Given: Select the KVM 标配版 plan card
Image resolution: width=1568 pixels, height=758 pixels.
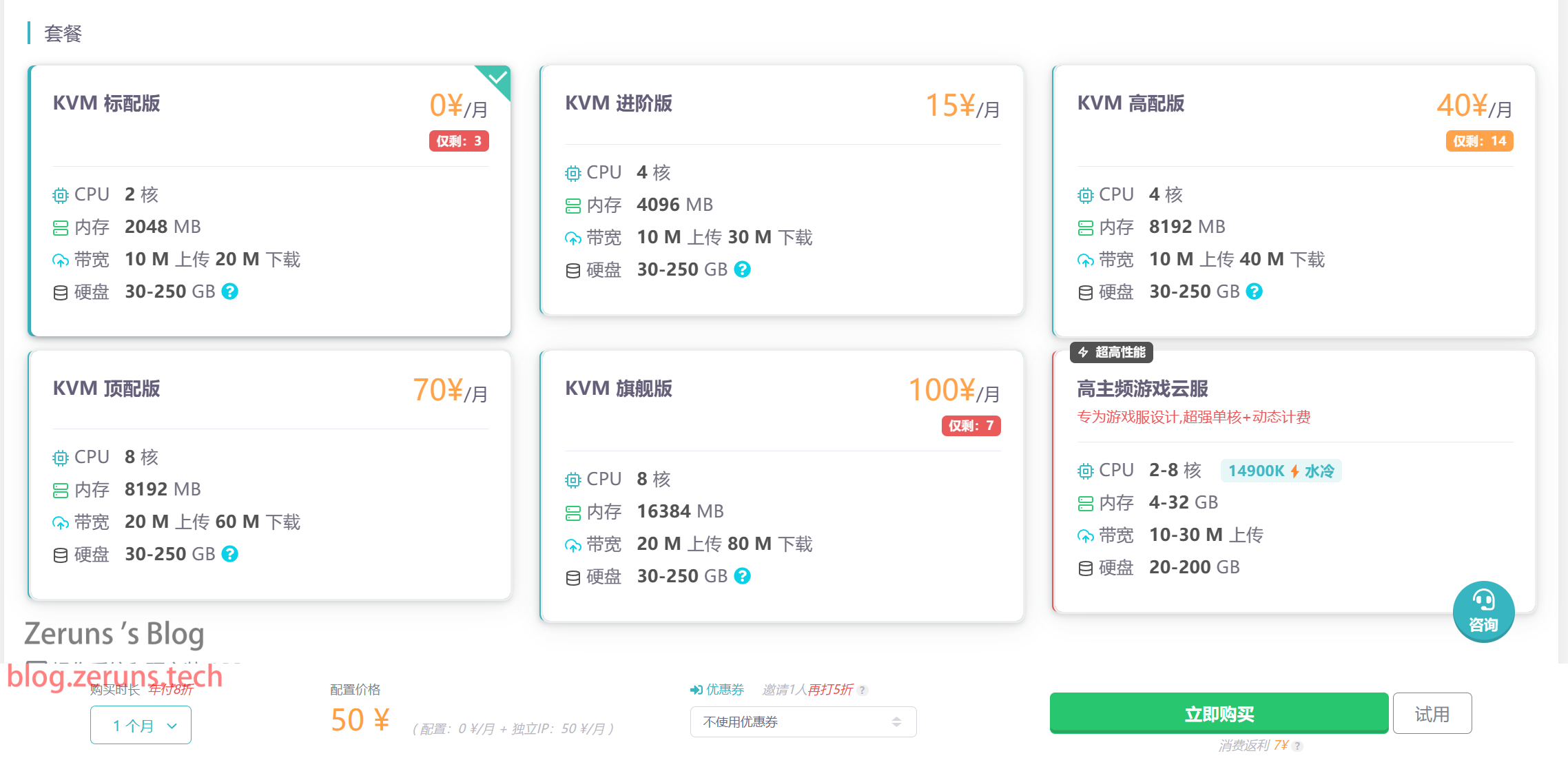Looking at the screenshot, I should 269,201.
